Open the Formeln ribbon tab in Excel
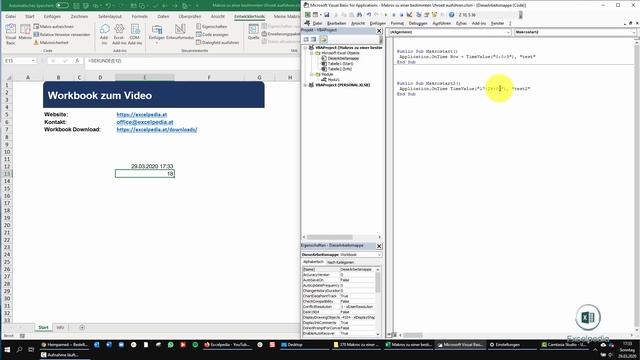640x360 pixels. click(x=140, y=16)
